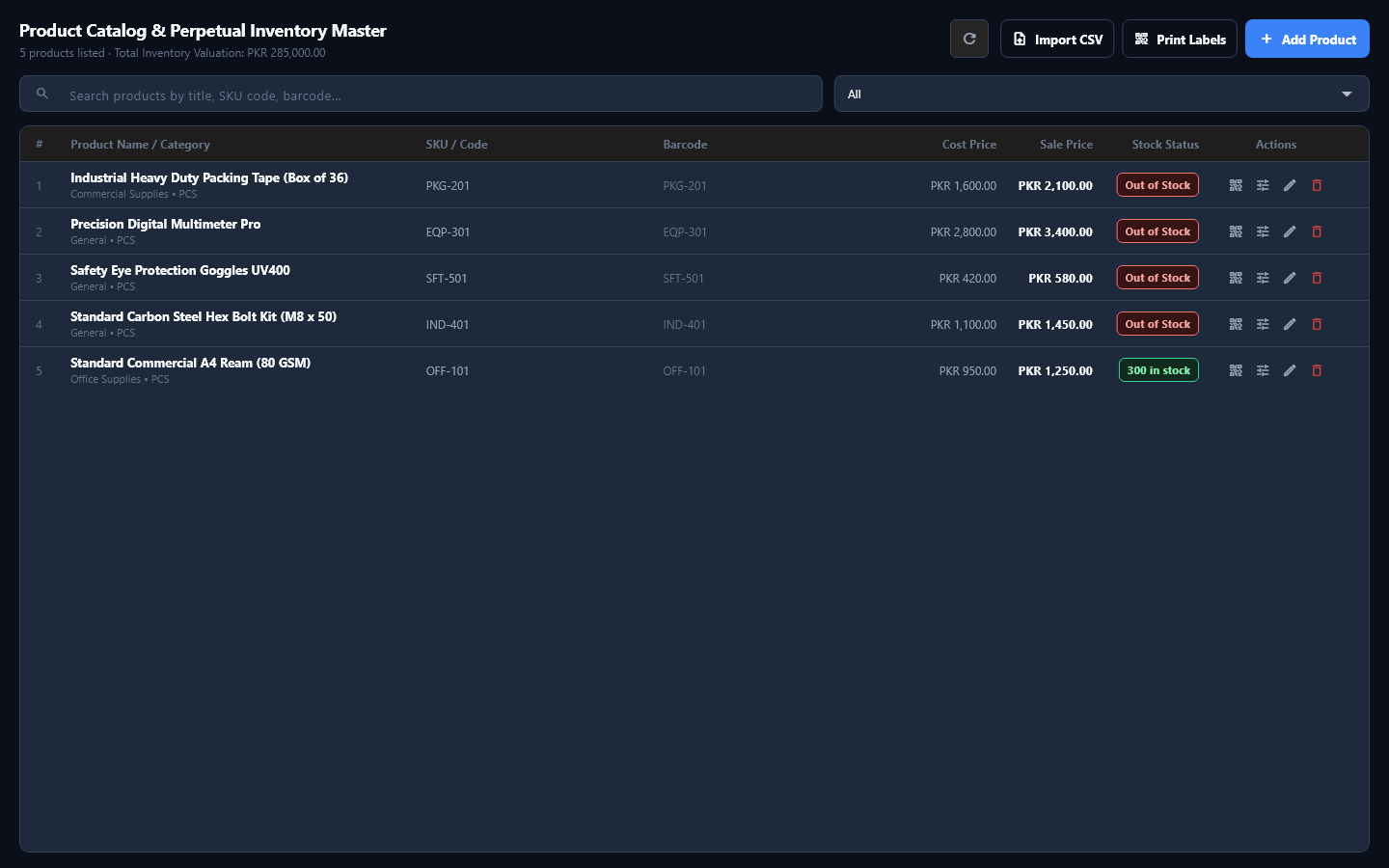Select the Precision Digital Multimeter Pro name
The image size is (1389, 868).
(x=166, y=224)
